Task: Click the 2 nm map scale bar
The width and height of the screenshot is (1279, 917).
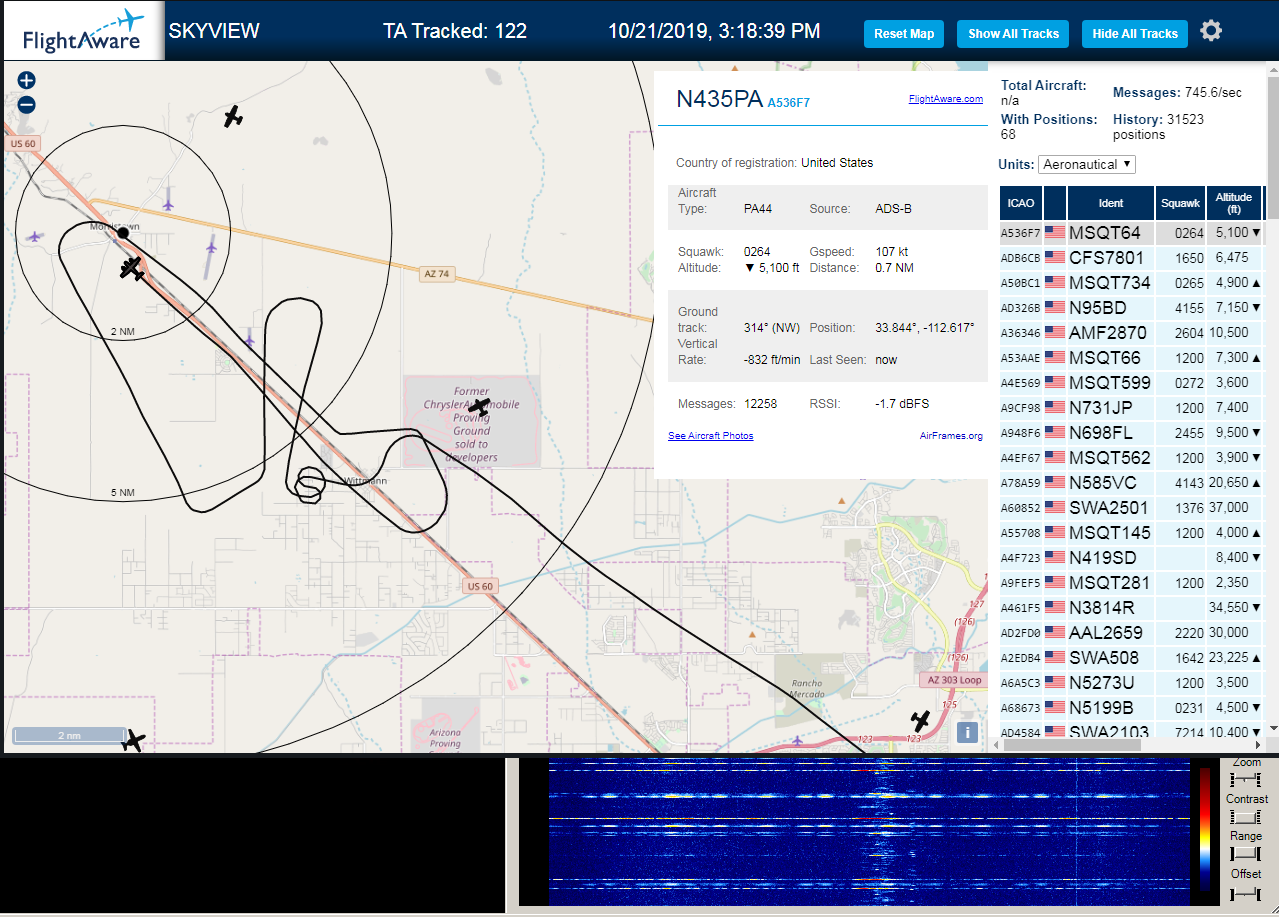Action: pyautogui.click(x=68, y=736)
